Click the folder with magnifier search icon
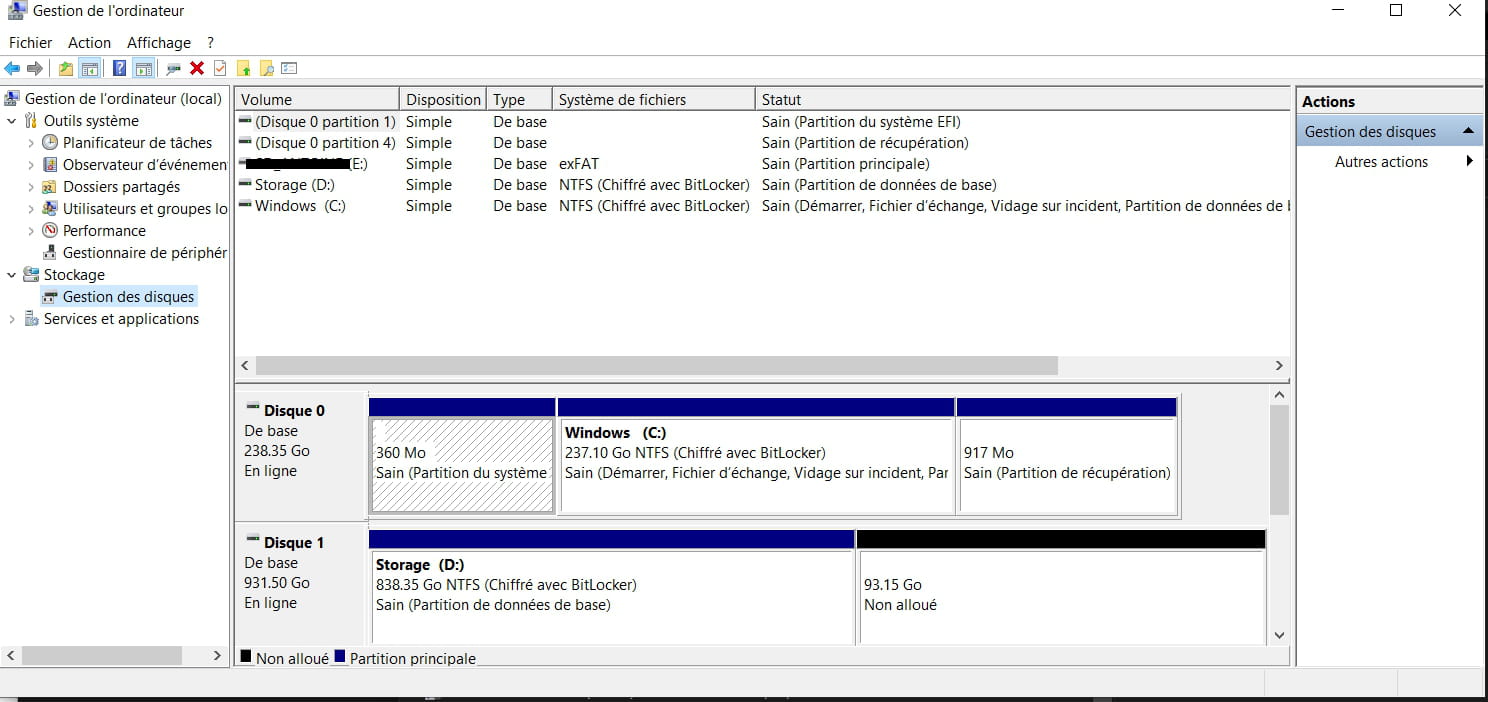This screenshot has height=702, width=1488. (266, 69)
